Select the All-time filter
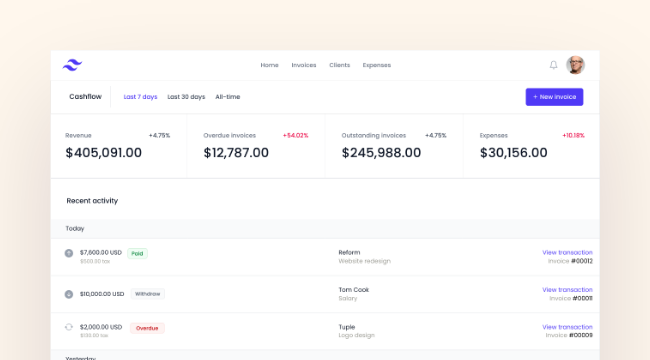 pos(228,97)
